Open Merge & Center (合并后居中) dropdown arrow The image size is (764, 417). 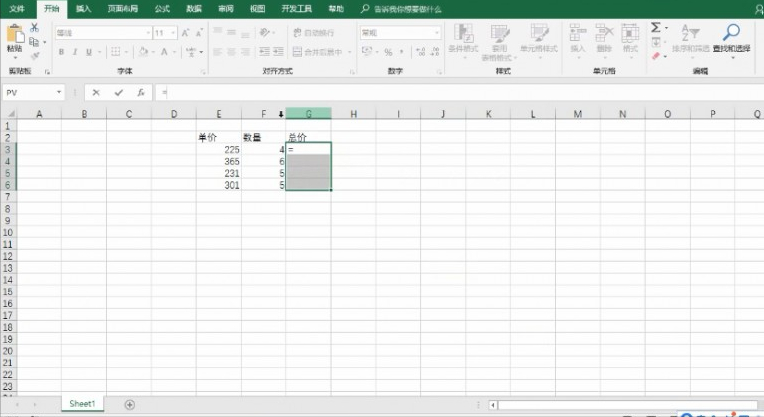[x=350, y=52]
